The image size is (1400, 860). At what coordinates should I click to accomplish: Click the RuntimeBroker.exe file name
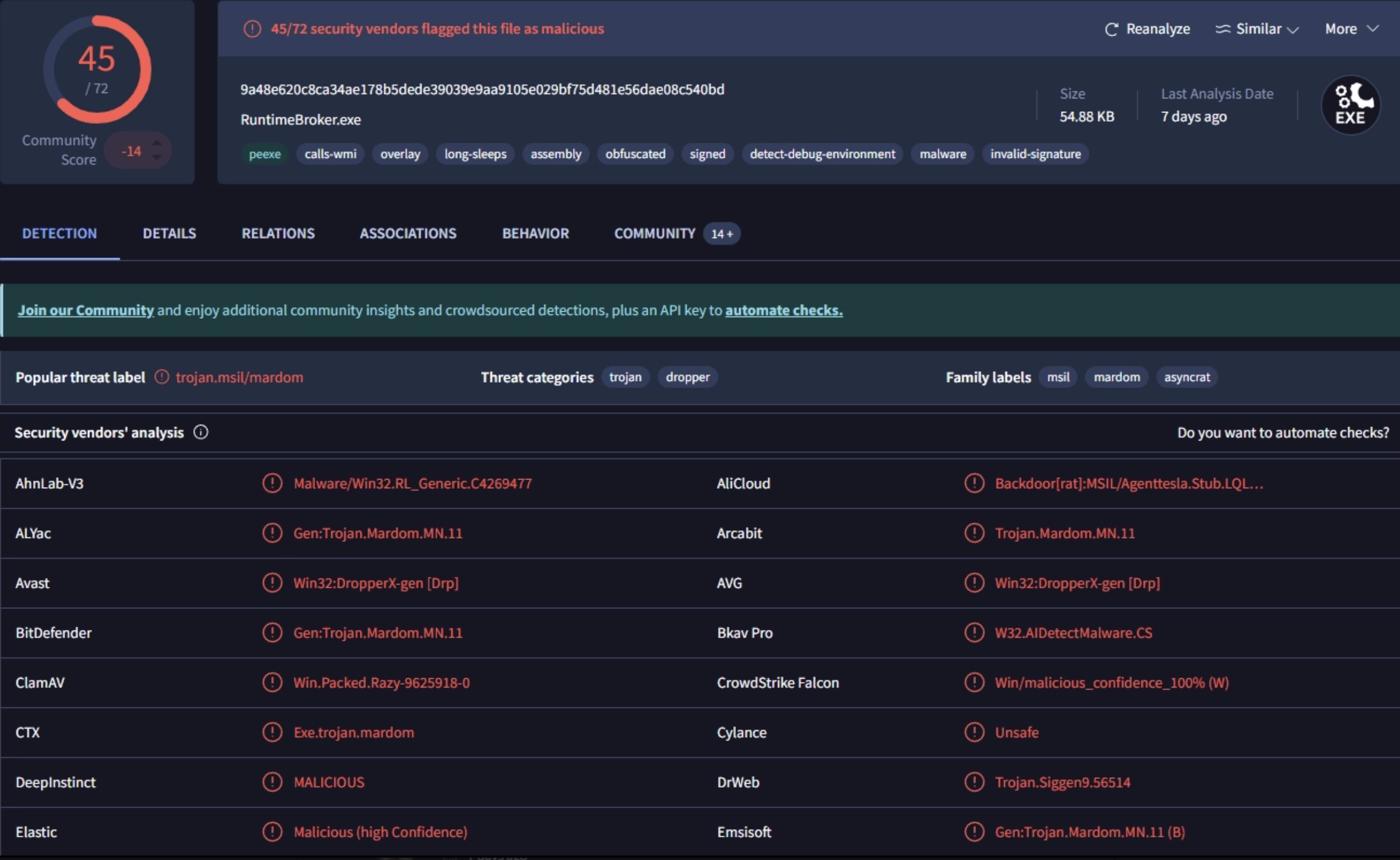pyautogui.click(x=300, y=119)
